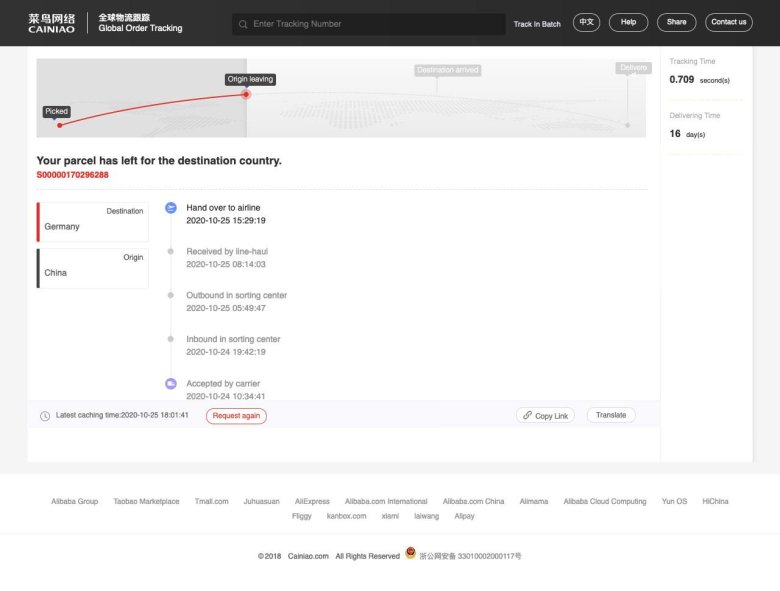
Task: Switch language with the 中文 button
Action: coord(586,22)
